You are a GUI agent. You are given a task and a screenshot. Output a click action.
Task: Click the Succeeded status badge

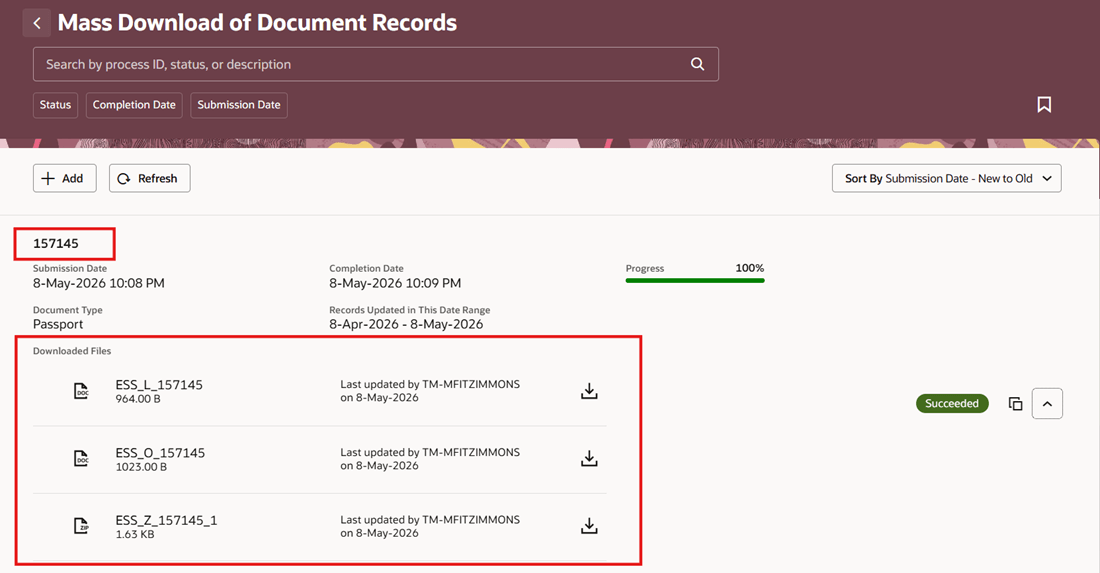952,403
